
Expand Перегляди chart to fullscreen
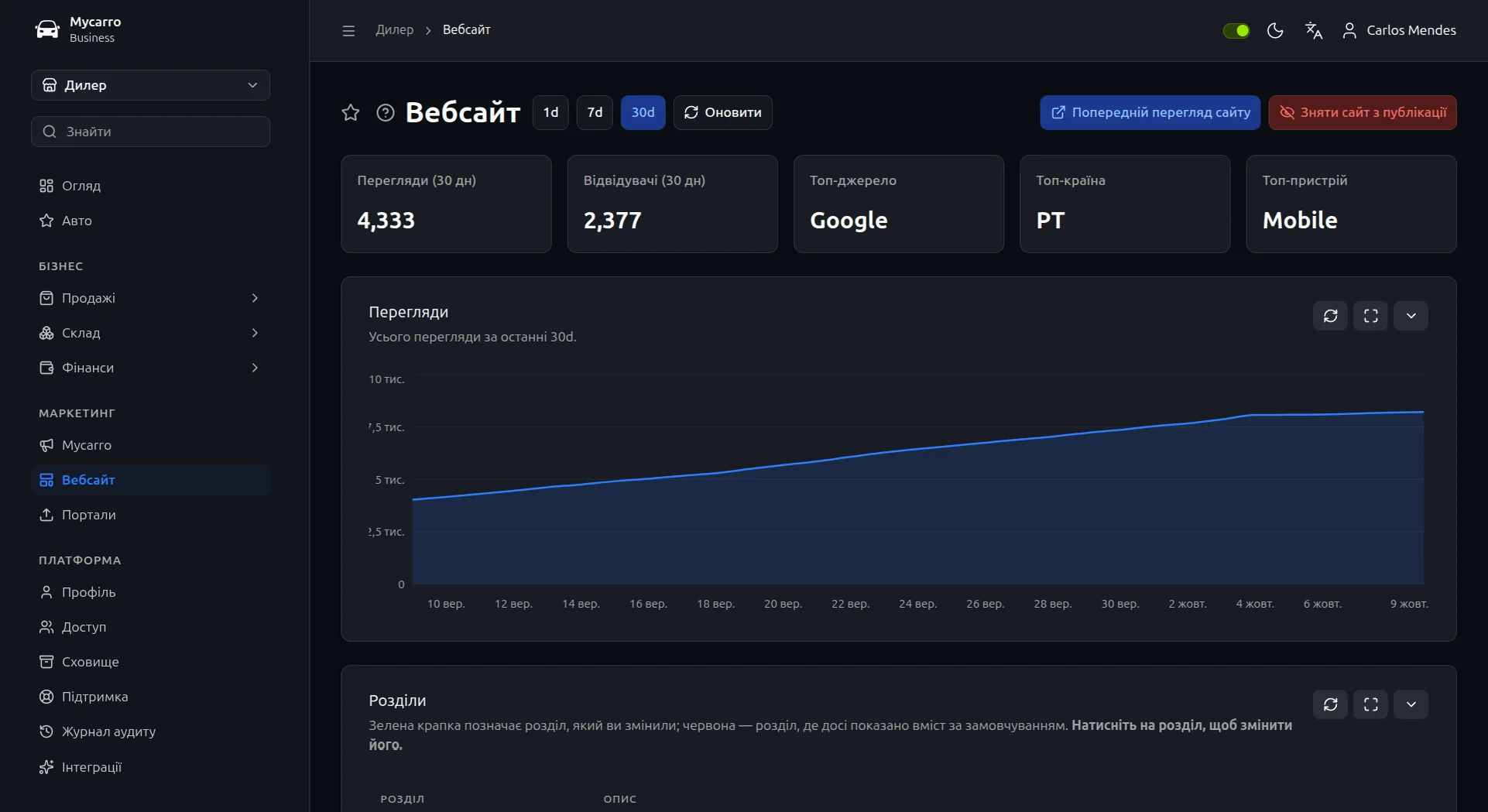click(x=1371, y=316)
